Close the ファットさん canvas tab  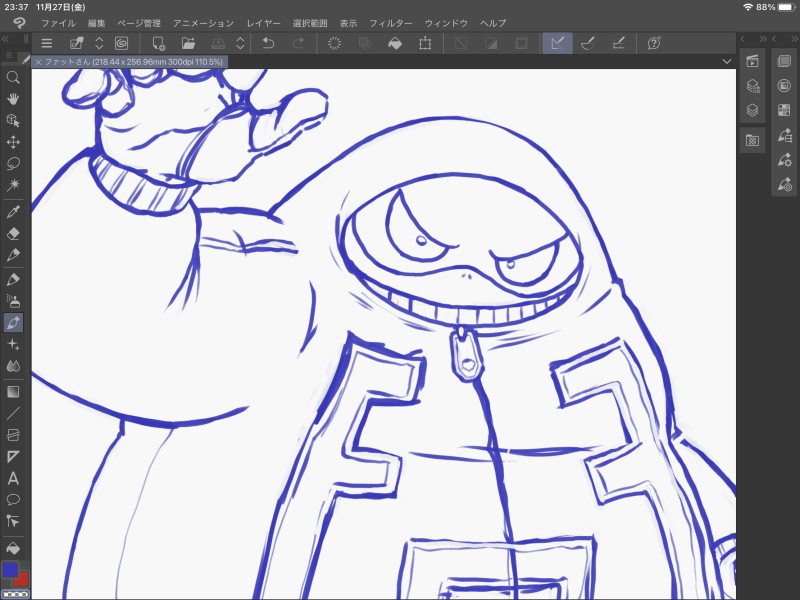point(38,62)
